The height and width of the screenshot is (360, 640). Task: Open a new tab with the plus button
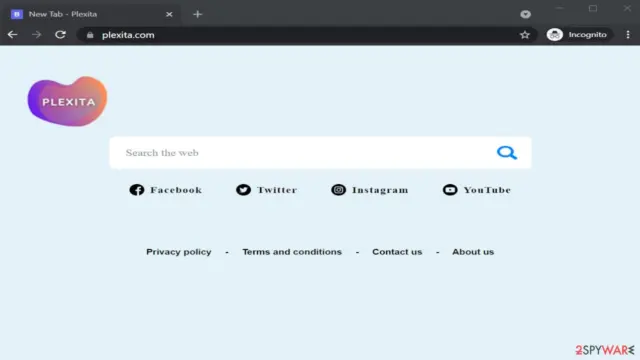(x=198, y=14)
